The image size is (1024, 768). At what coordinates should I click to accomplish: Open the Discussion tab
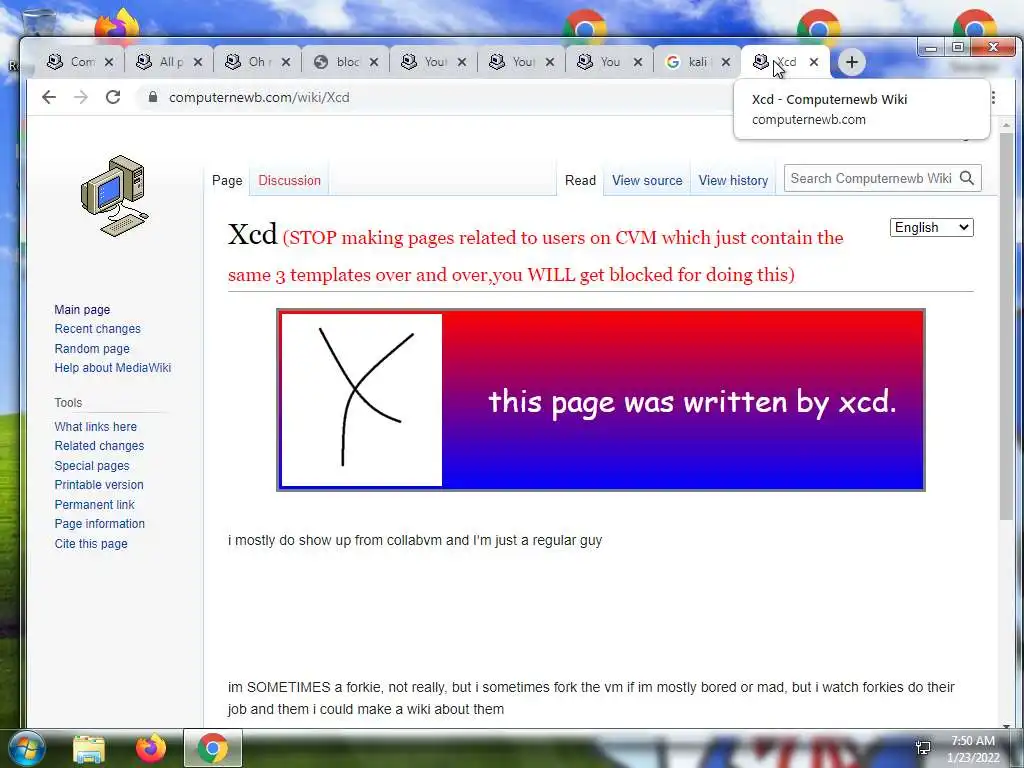click(x=289, y=180)
